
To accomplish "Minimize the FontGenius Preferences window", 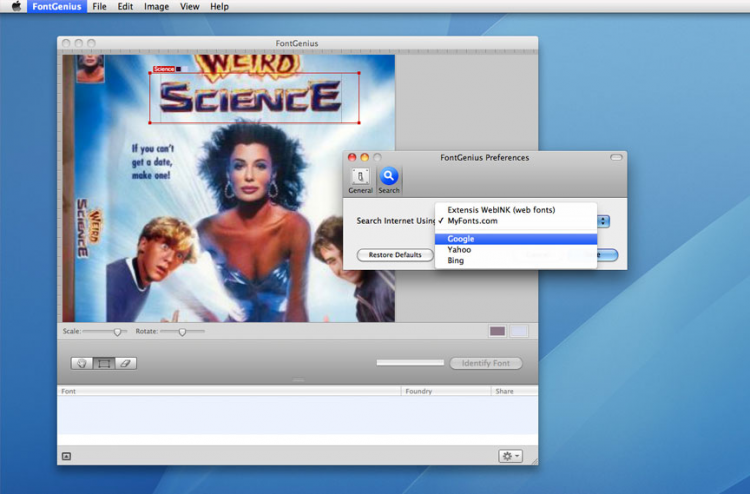I will [x=364, y=157].
